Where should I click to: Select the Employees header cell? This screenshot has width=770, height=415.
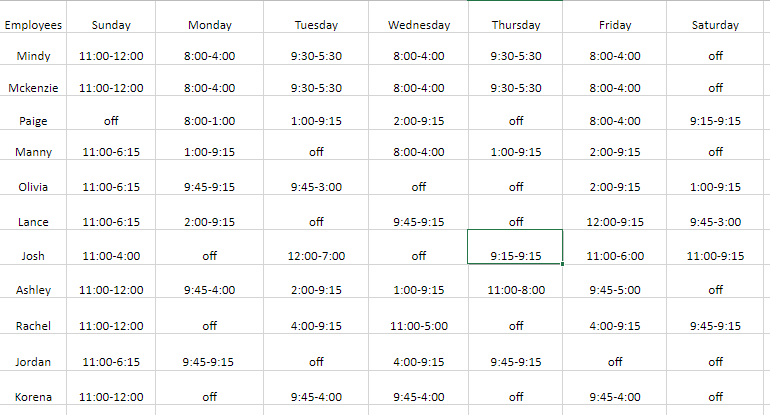(33, 17)
